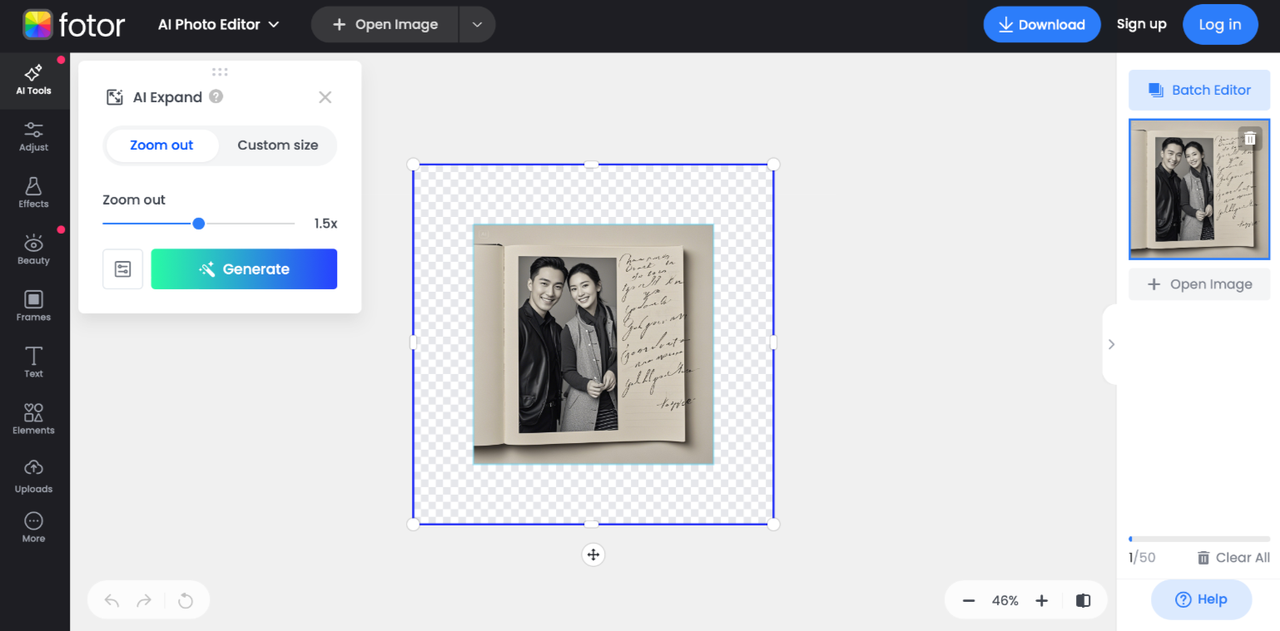
Task: Select the Zoom out tab
Action: [x=162, y=145]
